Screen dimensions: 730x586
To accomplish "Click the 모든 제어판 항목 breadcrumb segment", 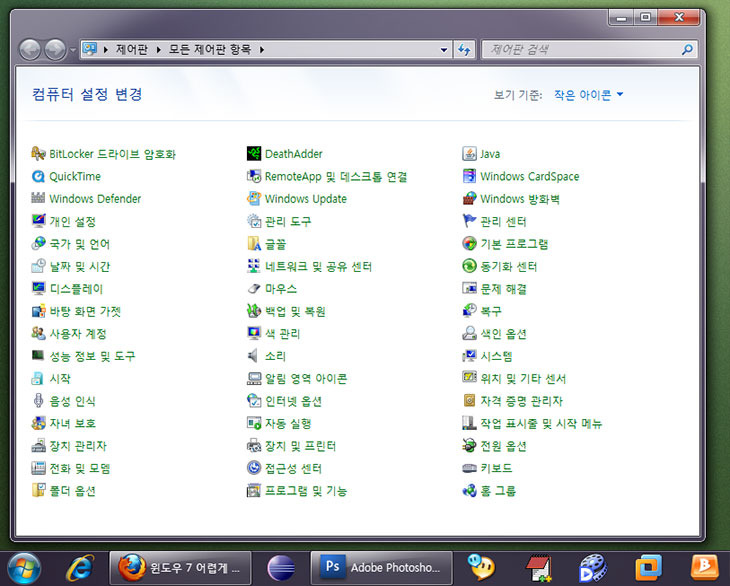I will tap(210, 49).
